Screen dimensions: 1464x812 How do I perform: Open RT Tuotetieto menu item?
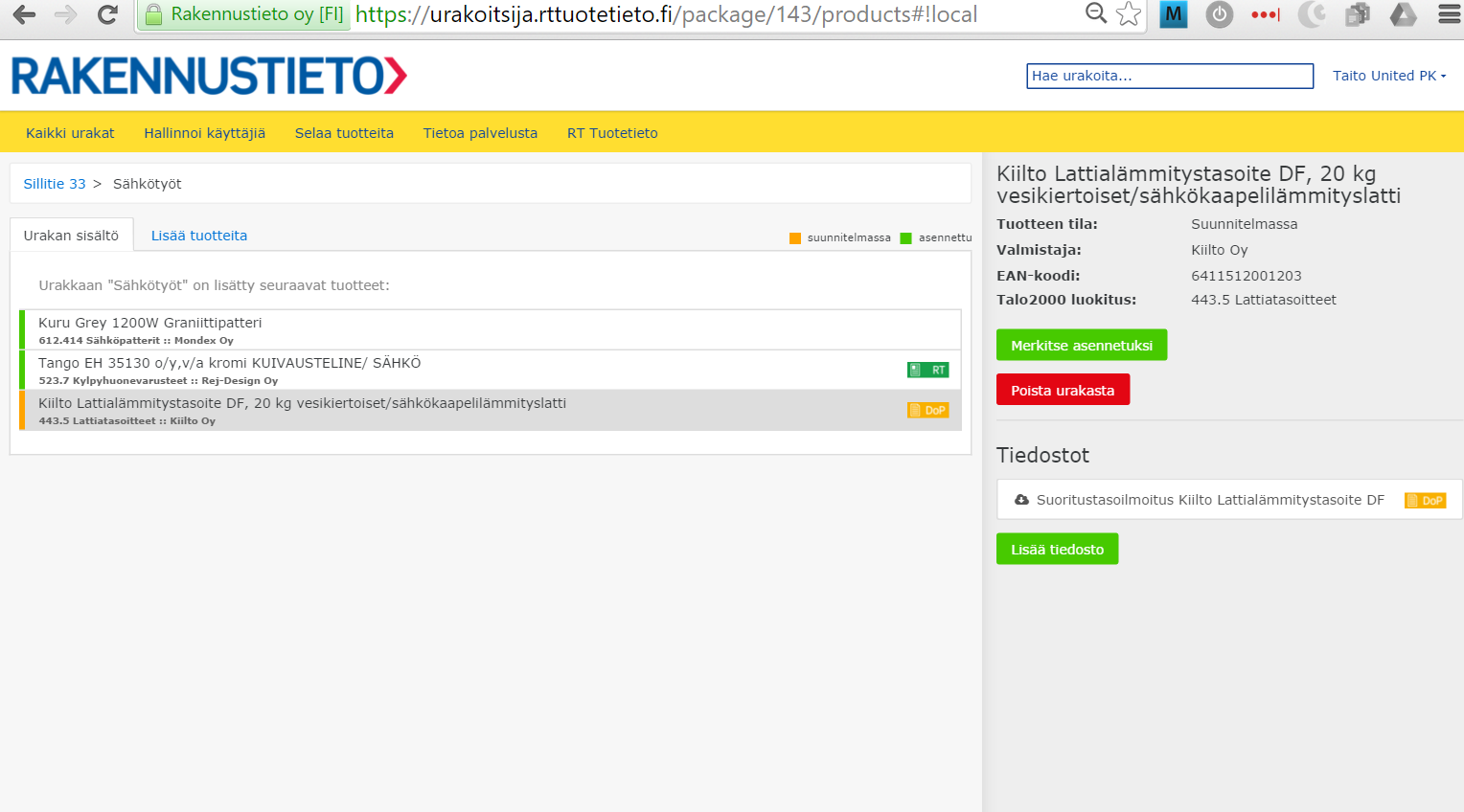[x=612, y=133]
